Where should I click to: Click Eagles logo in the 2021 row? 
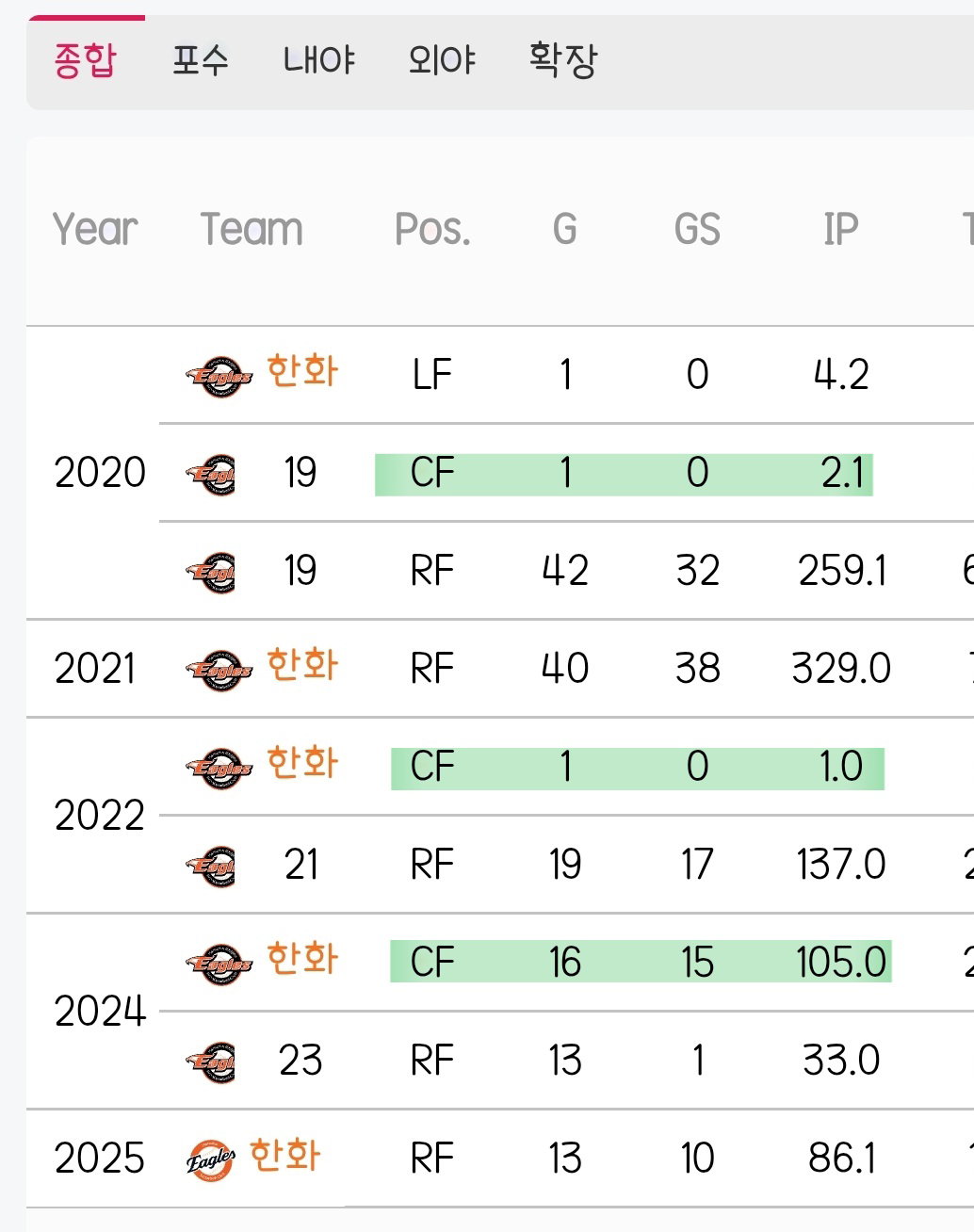tap(219, 671)
